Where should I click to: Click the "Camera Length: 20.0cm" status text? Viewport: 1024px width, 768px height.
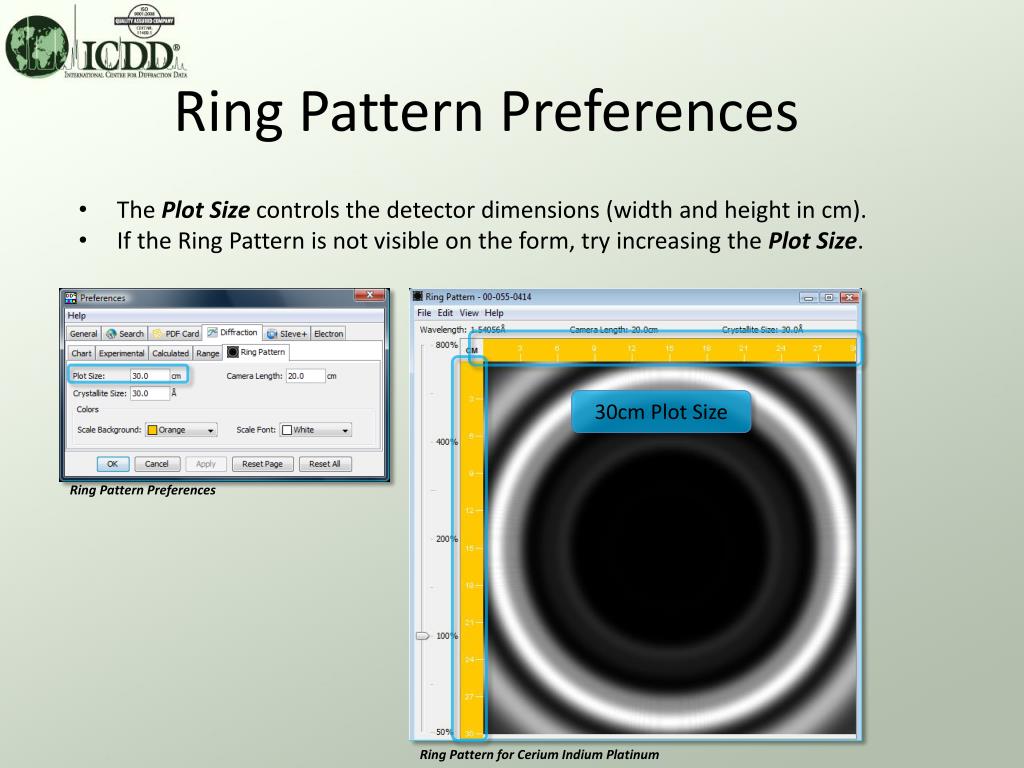click(x=614, y=330)
